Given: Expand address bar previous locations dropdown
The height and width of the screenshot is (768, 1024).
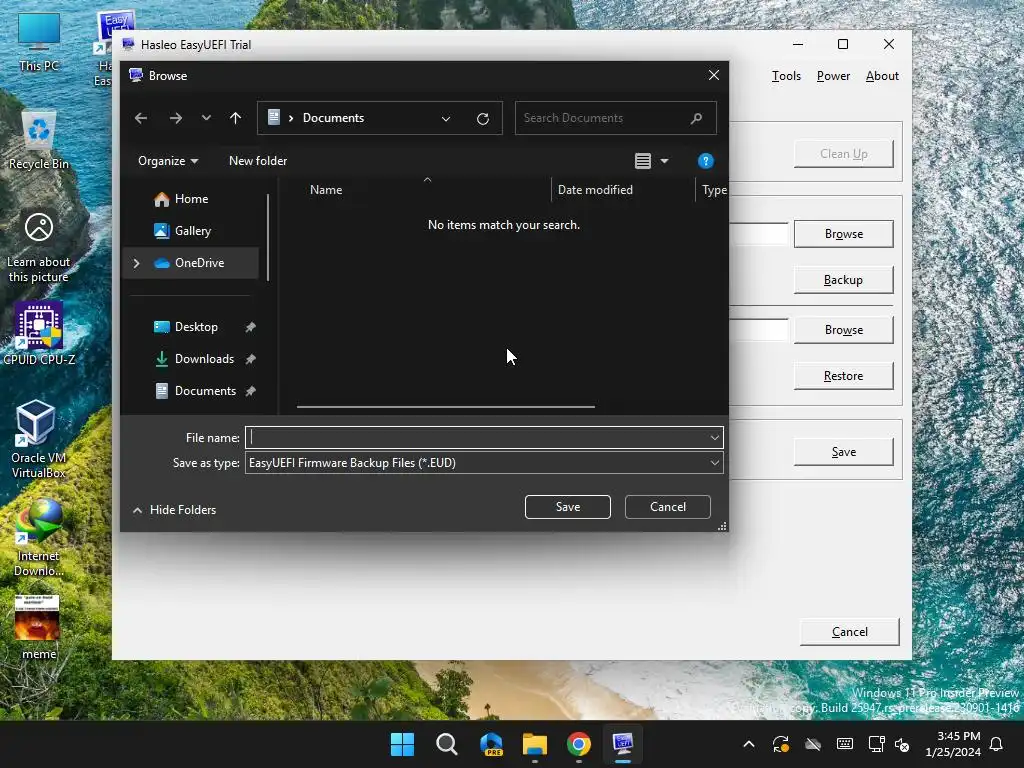Looking at the screenshot, I should [x=446, y=119].
